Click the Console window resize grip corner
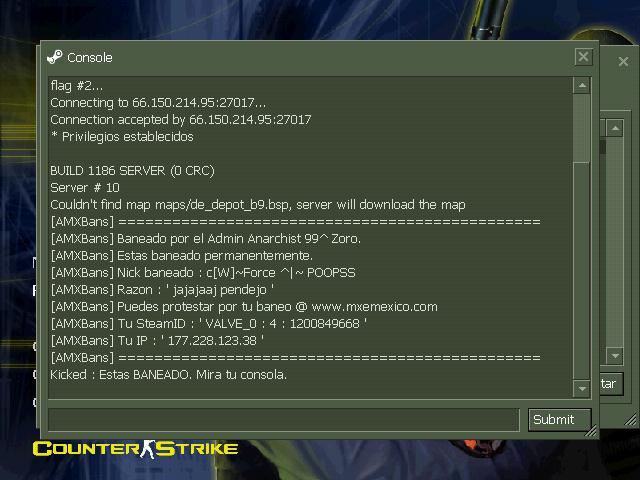This screenshot has height=480, width=640. (591, 430)
